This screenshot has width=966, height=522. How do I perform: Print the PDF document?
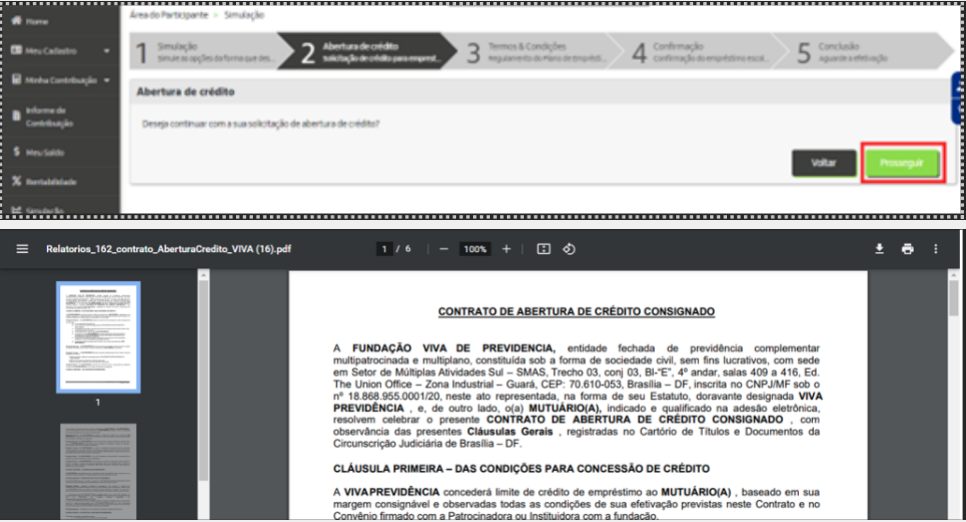coord(907,249)
